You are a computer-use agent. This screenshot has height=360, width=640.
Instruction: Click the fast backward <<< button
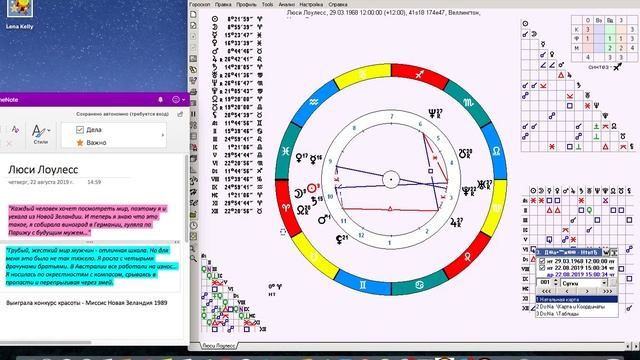pos(547,291)
